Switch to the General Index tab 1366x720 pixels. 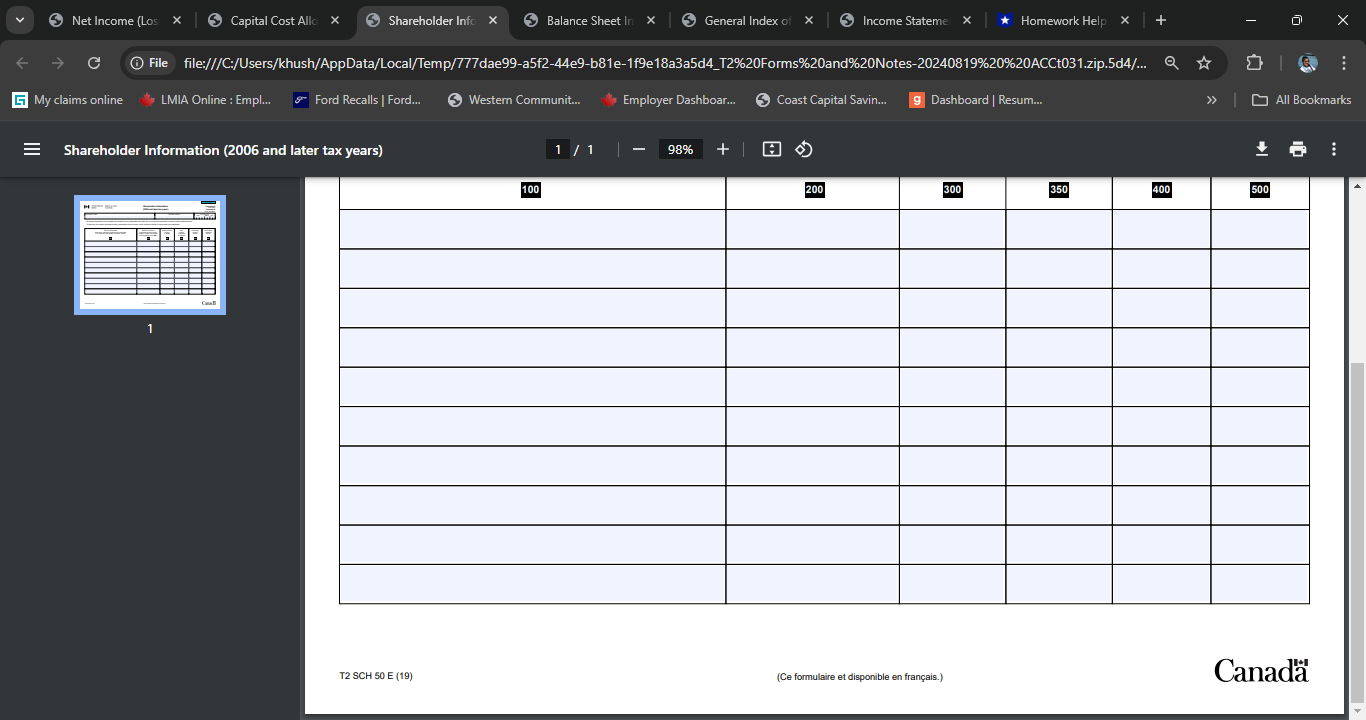click(748, 20)
